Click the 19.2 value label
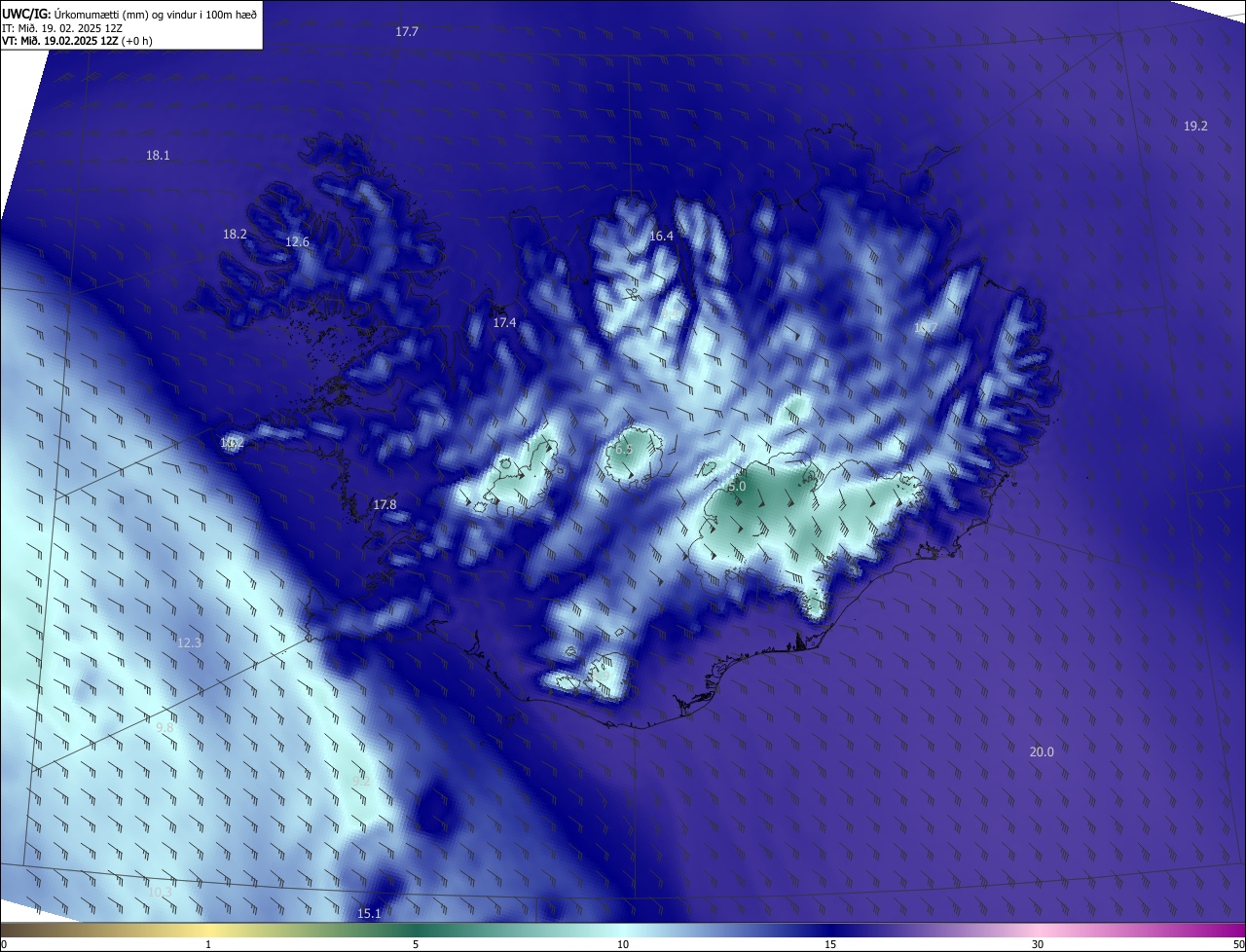The image size is (1246, 952). click(1195, 127)
